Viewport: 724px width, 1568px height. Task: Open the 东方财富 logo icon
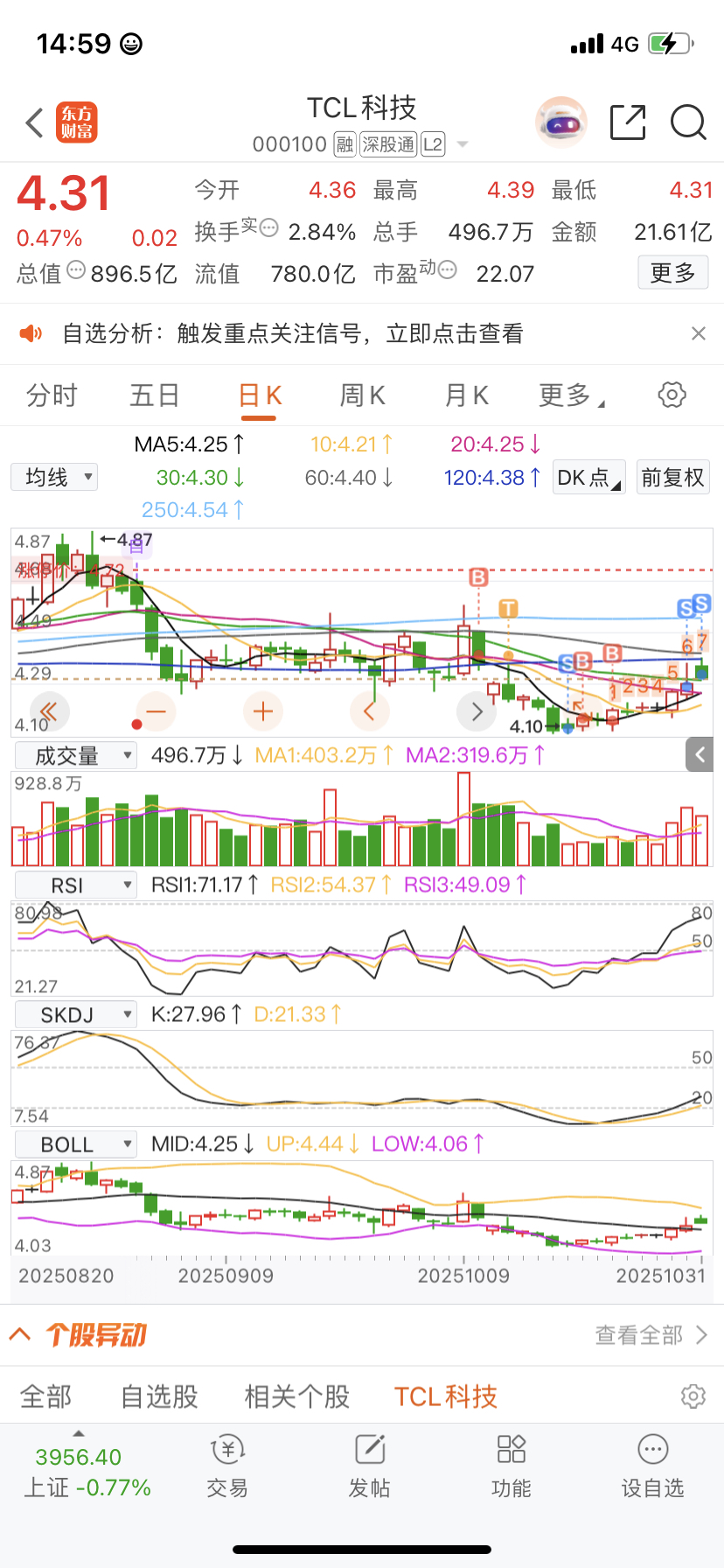tap(77, 122)
